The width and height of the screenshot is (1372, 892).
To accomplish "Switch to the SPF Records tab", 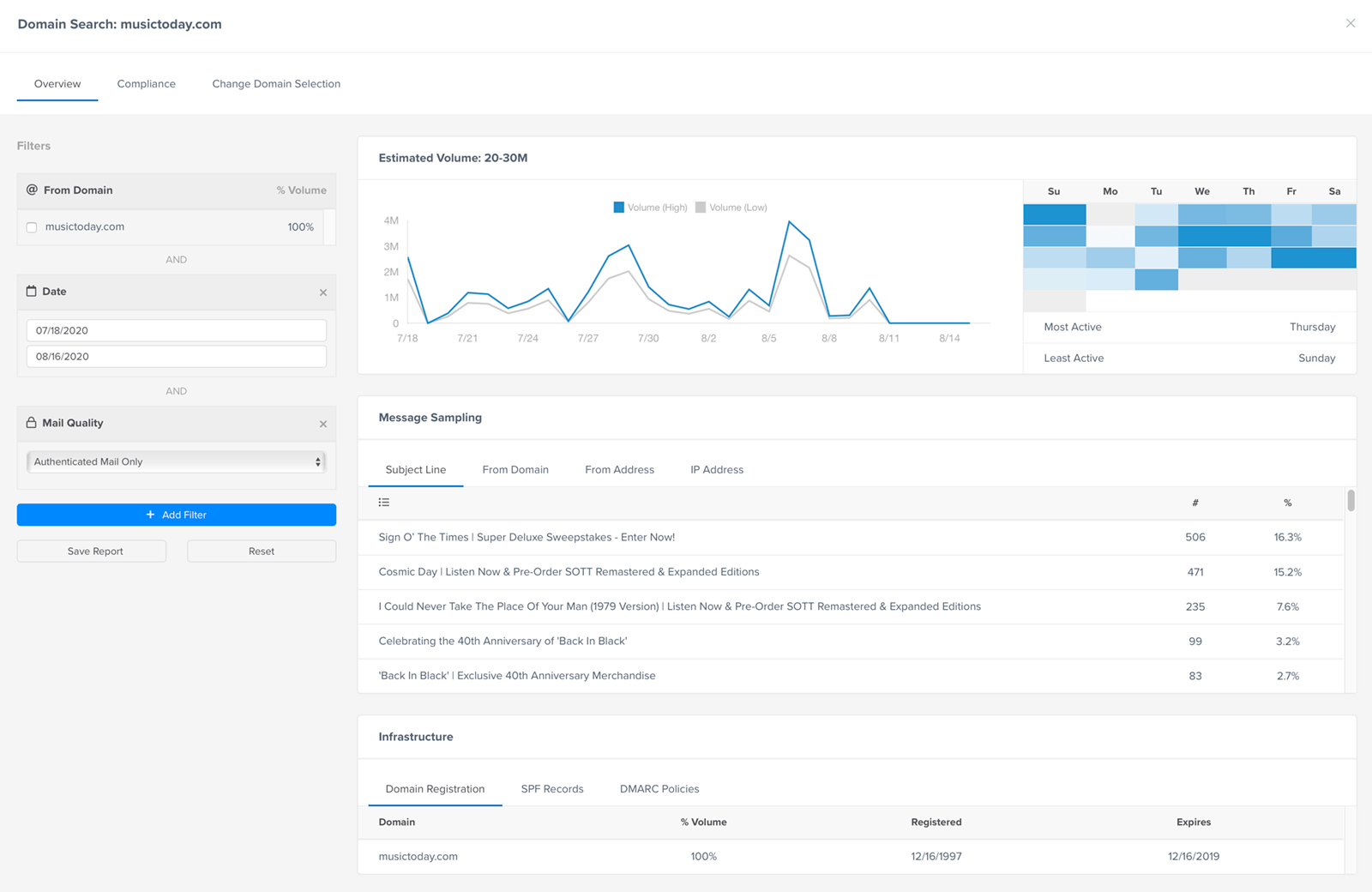I will [551, 788].
